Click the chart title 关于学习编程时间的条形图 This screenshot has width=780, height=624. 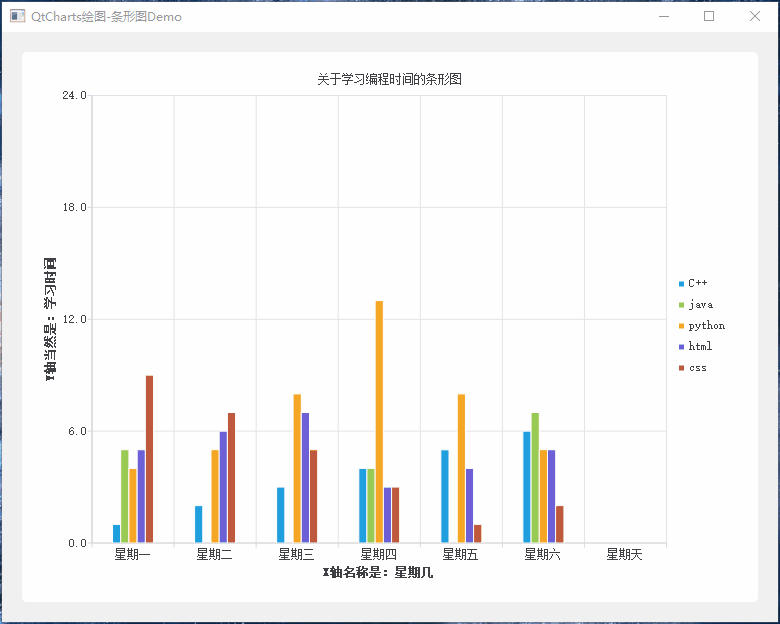[x=390, y=79]
